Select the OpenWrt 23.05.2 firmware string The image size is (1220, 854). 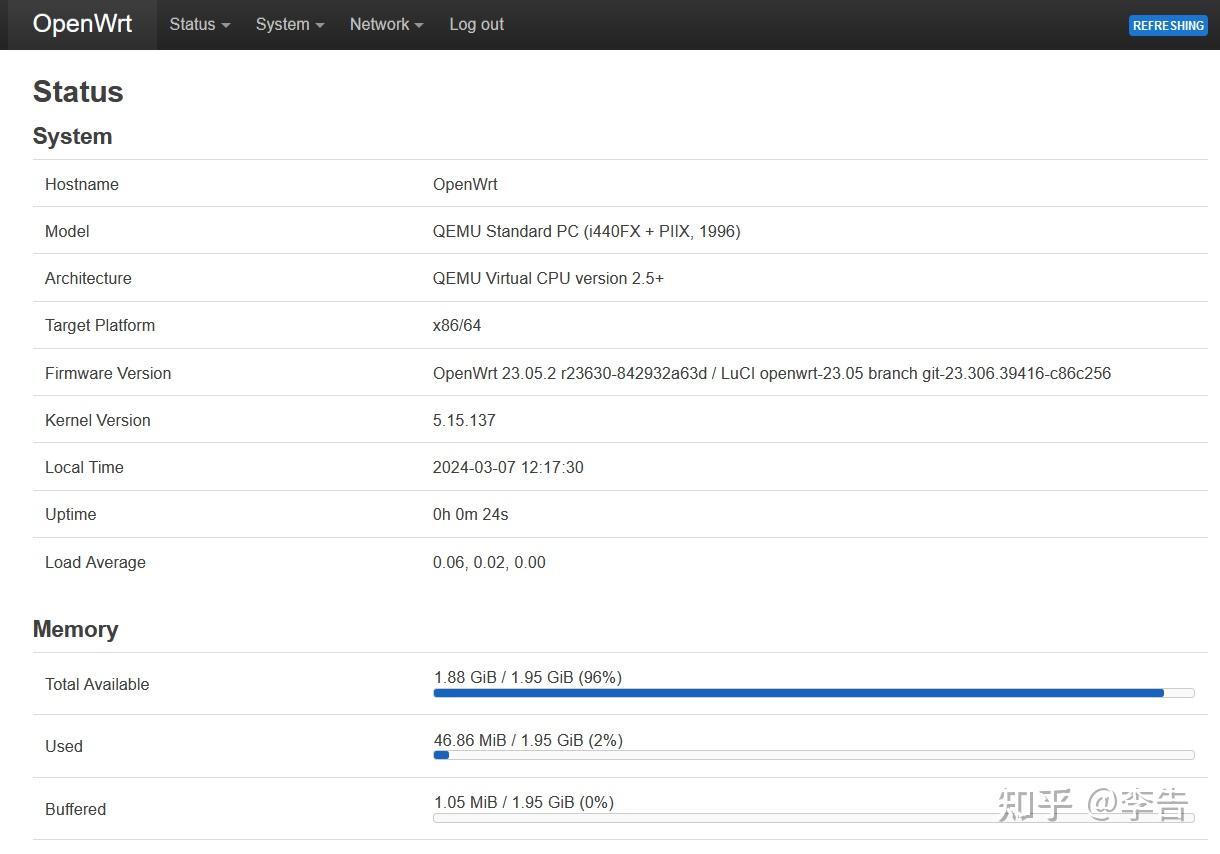(x=772, y=373)
